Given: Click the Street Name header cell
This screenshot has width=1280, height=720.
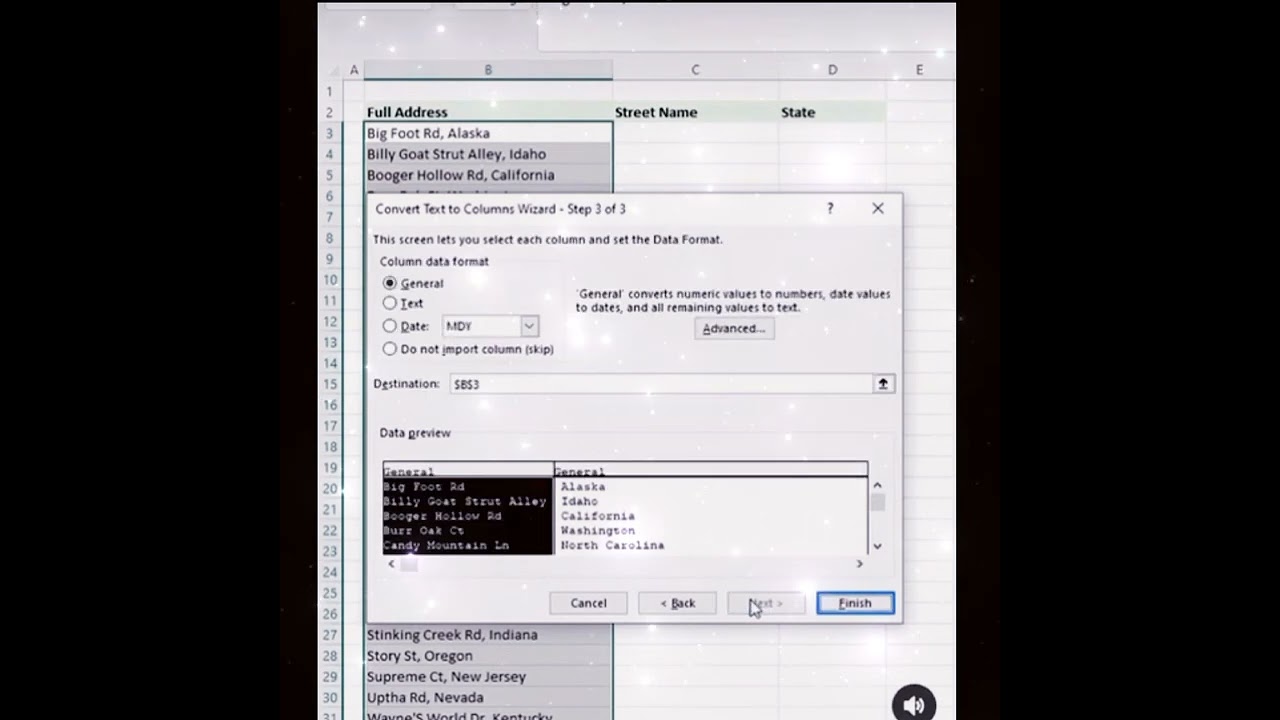Looking at the screenshot, I should tap(695, 112).
